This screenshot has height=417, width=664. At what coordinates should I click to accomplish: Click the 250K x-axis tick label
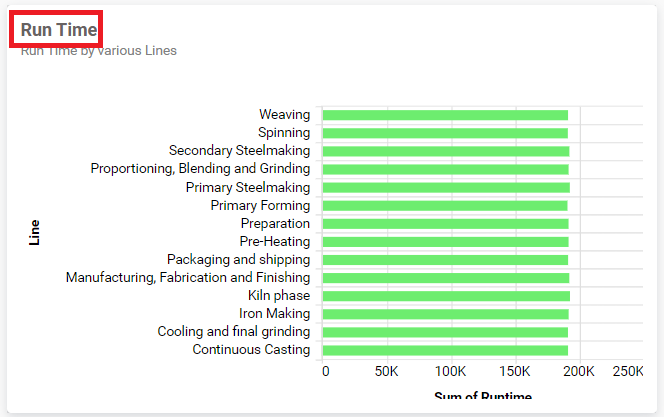(628, 372)
